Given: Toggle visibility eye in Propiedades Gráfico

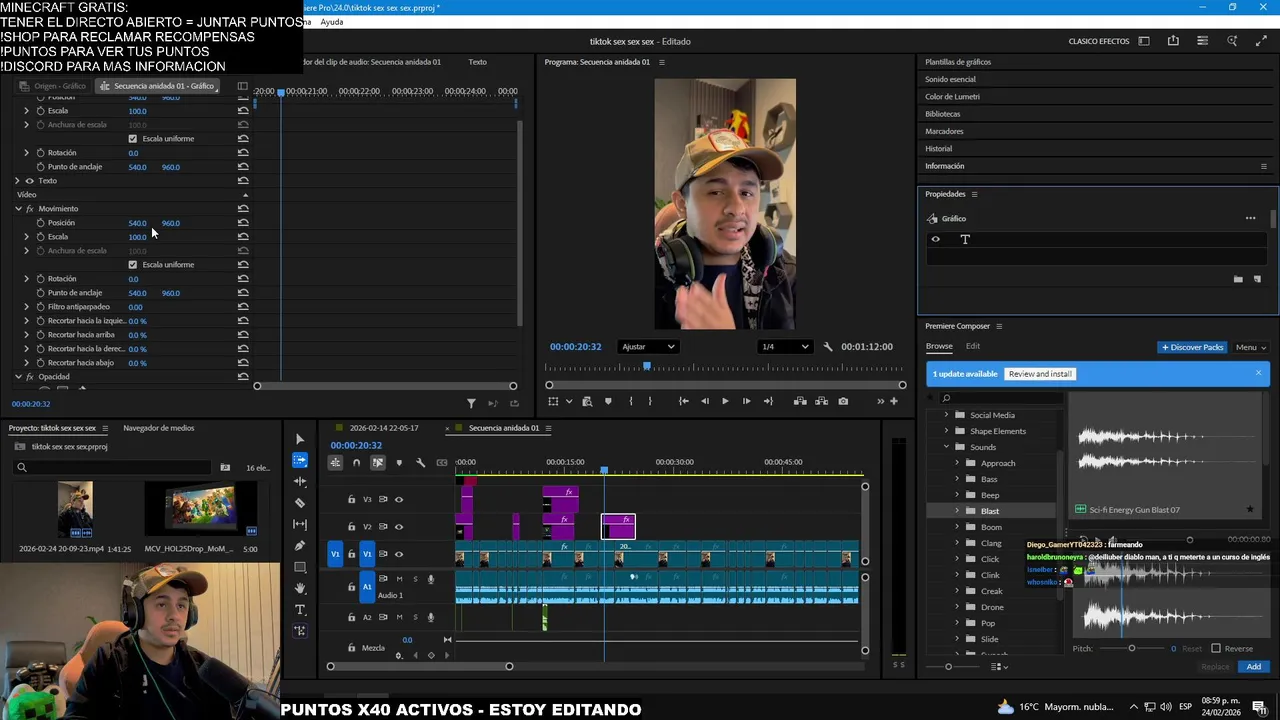Looking at the screenshot, I should coord(936,239).
